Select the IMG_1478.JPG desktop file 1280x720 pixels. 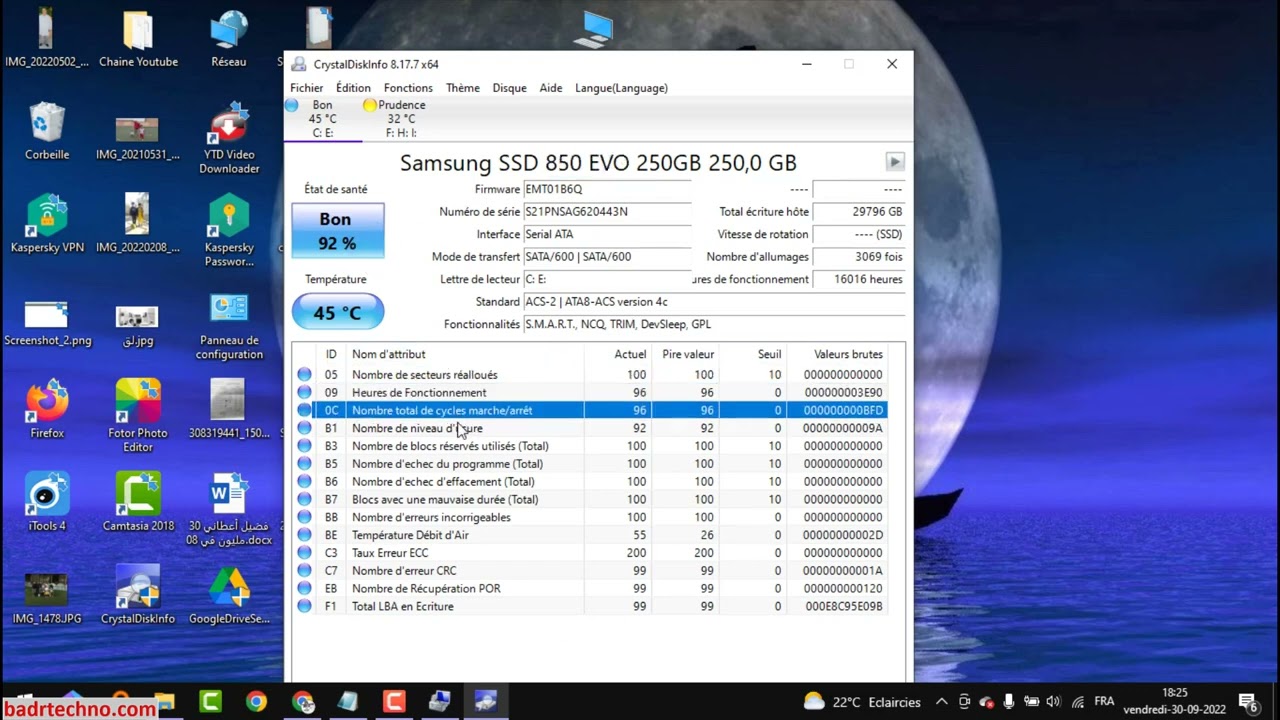click(x=47, y=599)
